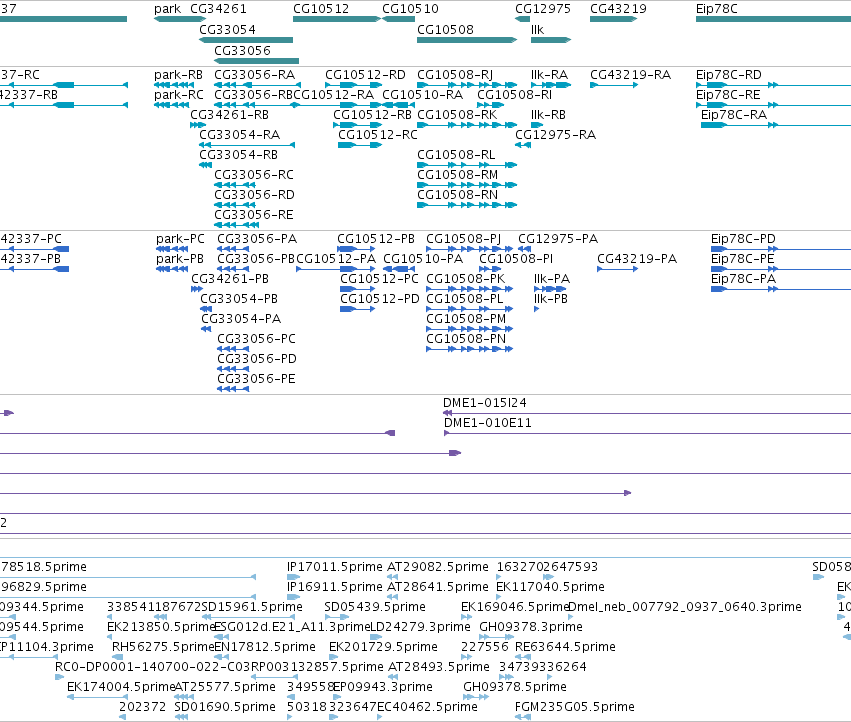Click transcript CG10508-RL
The height and width of the screenshot is (722, 851).
456,155
